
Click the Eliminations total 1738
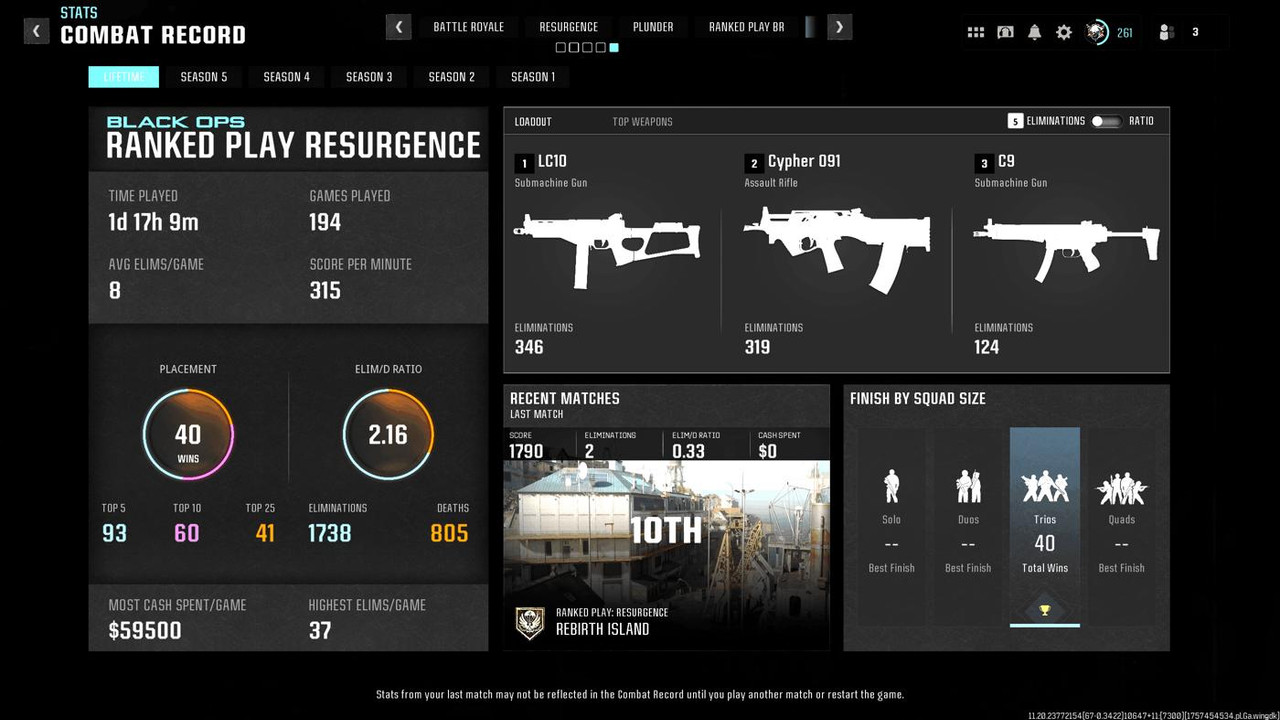pos(330,533)
